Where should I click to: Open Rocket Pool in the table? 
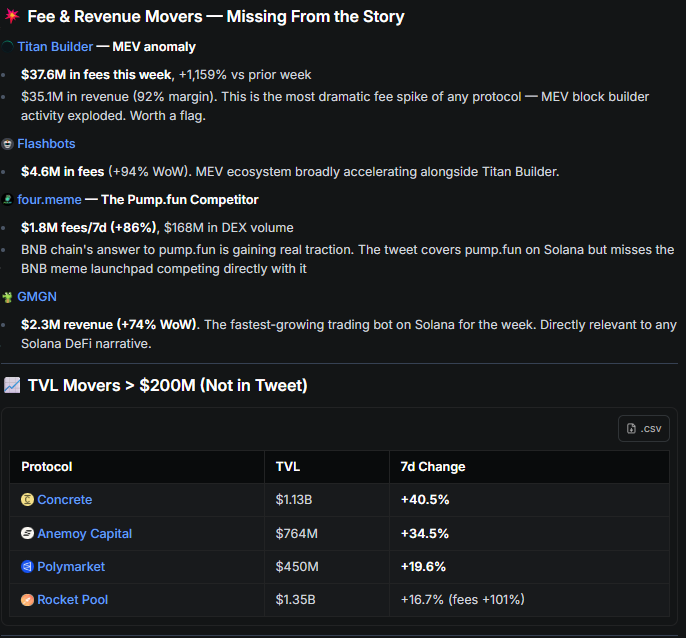click(x=73, y=600)
